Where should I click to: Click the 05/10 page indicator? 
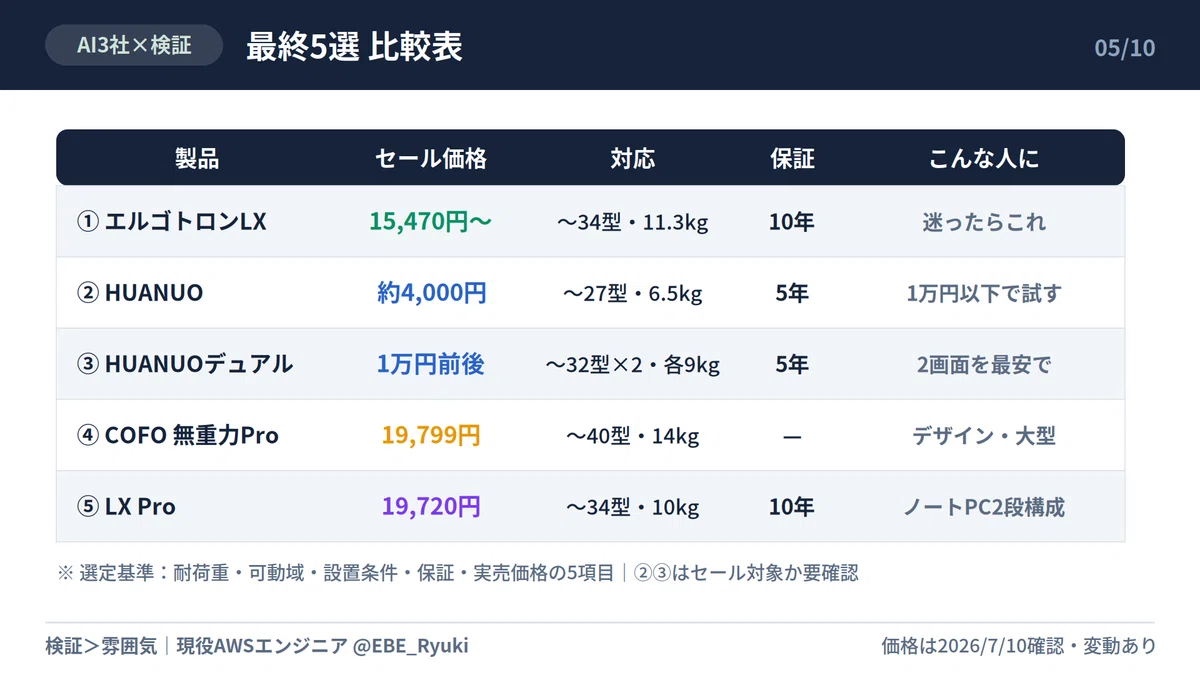(1125, 47)
